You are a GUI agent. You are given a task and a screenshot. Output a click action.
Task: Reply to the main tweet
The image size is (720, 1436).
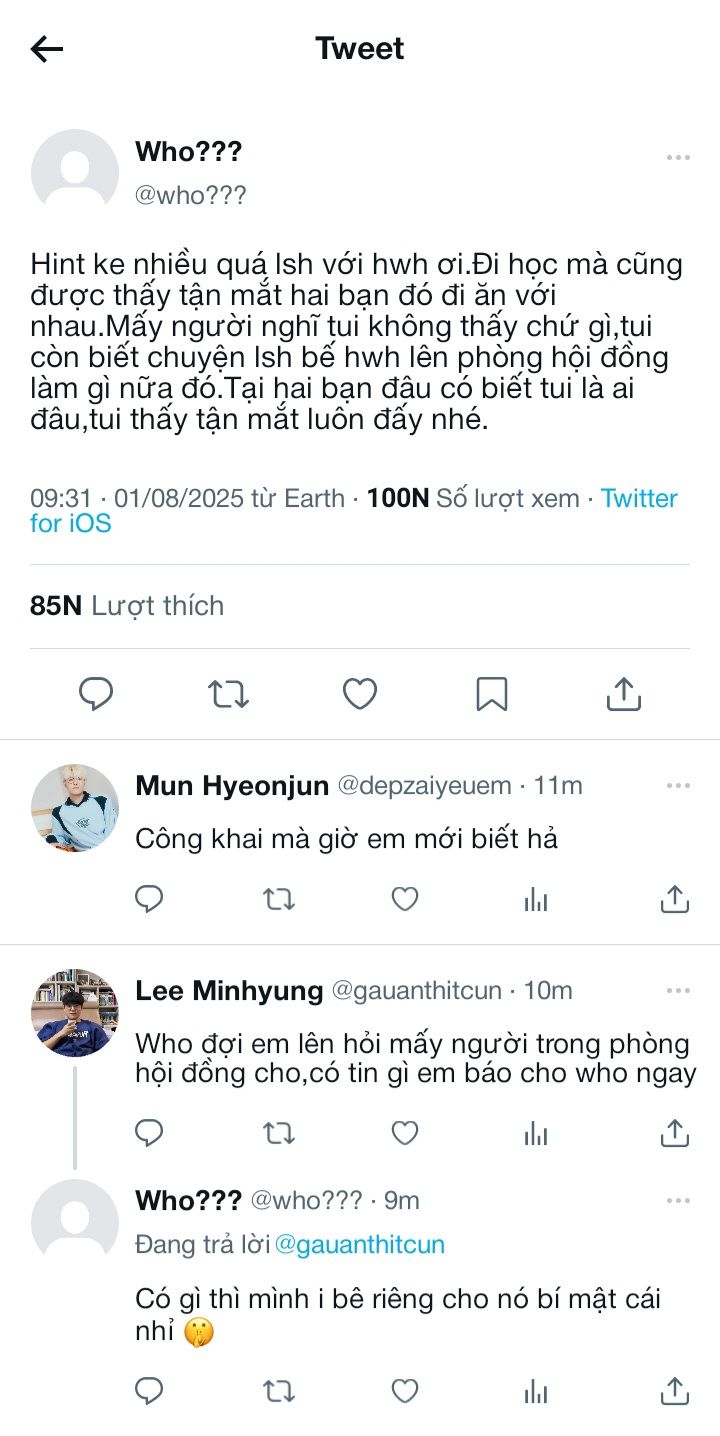(x=96, y=693)
